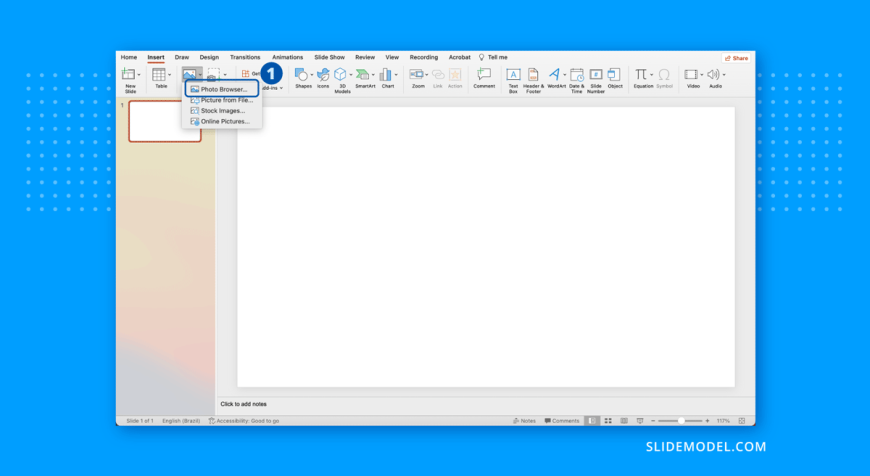Toggle the Comments pane
The height and width of the screenshot is (476, 870).
tap(562, 421)
